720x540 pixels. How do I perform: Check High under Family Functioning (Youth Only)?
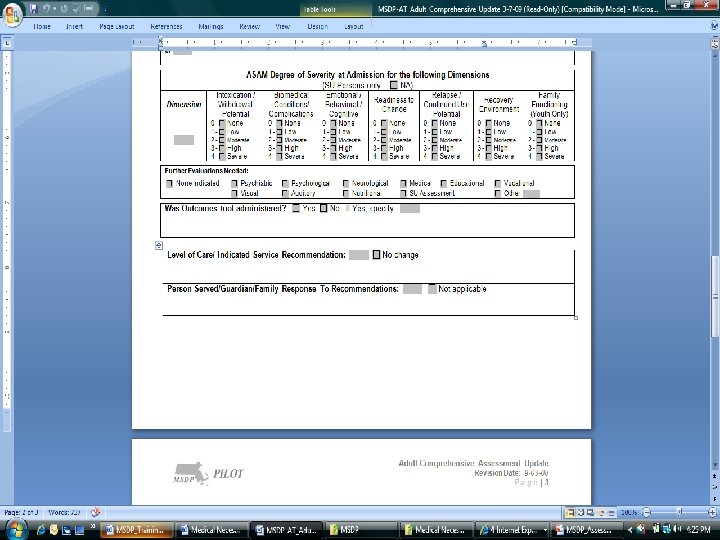tap(539, 148)
